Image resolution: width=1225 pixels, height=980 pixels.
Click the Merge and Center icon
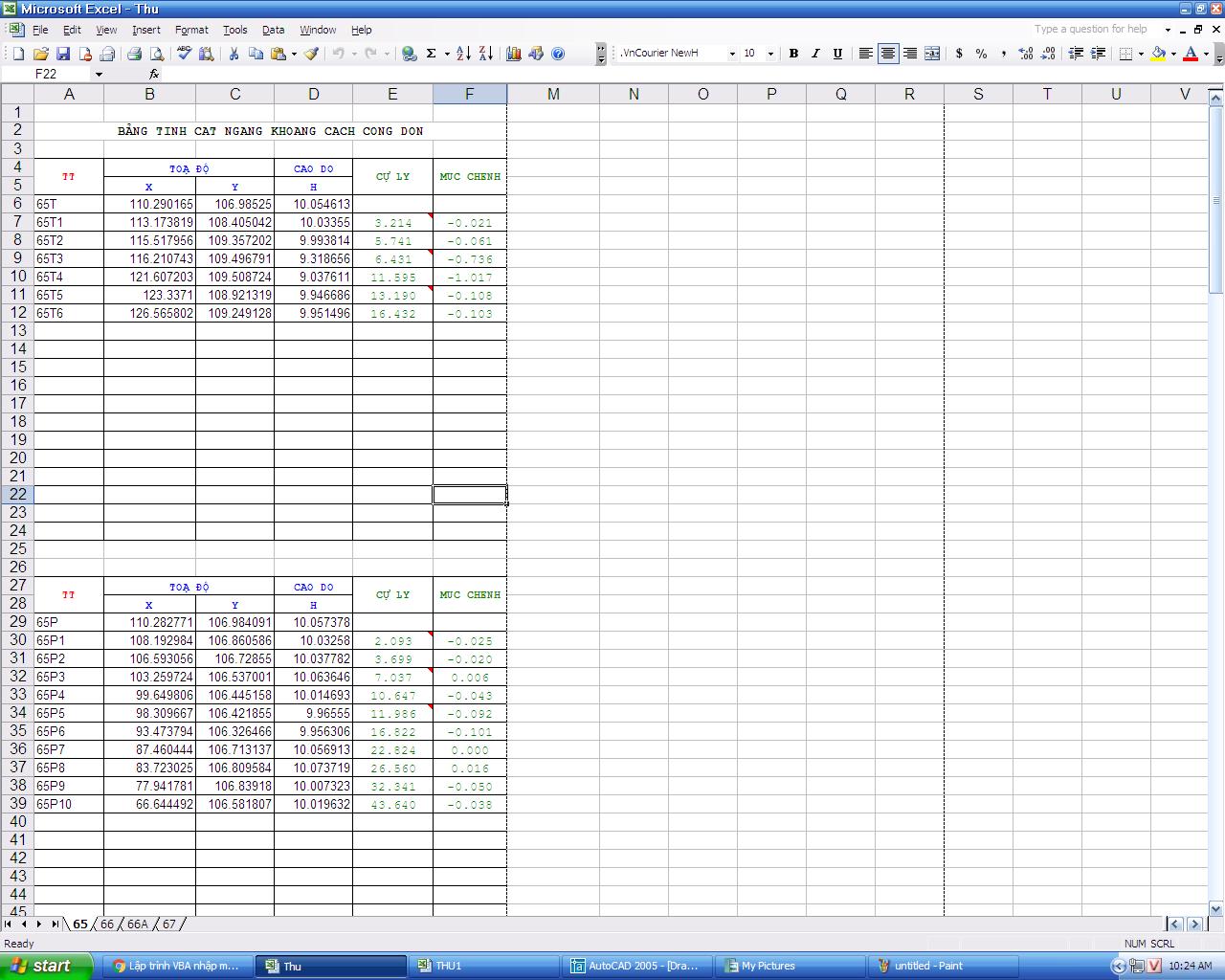coord(932,54)
